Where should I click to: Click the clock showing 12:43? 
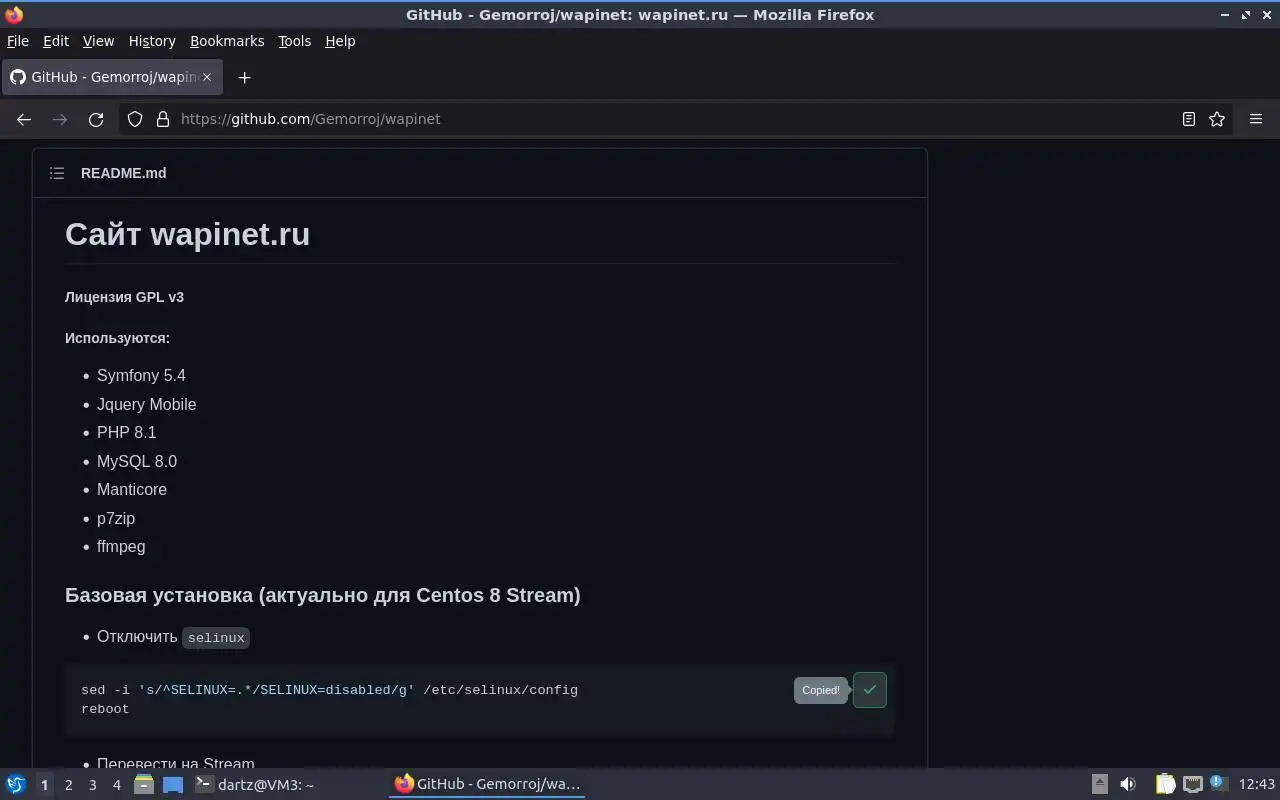[1257, 784]
